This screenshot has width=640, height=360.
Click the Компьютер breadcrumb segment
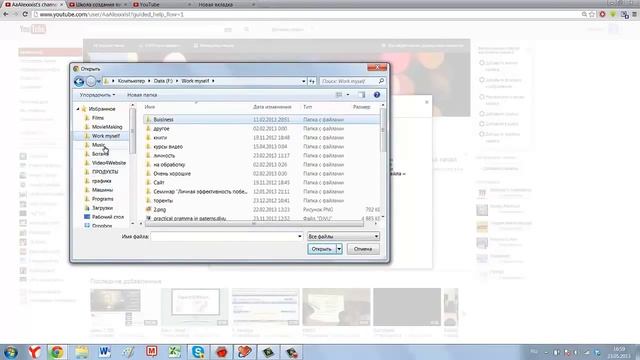click(x=131, y=81)
